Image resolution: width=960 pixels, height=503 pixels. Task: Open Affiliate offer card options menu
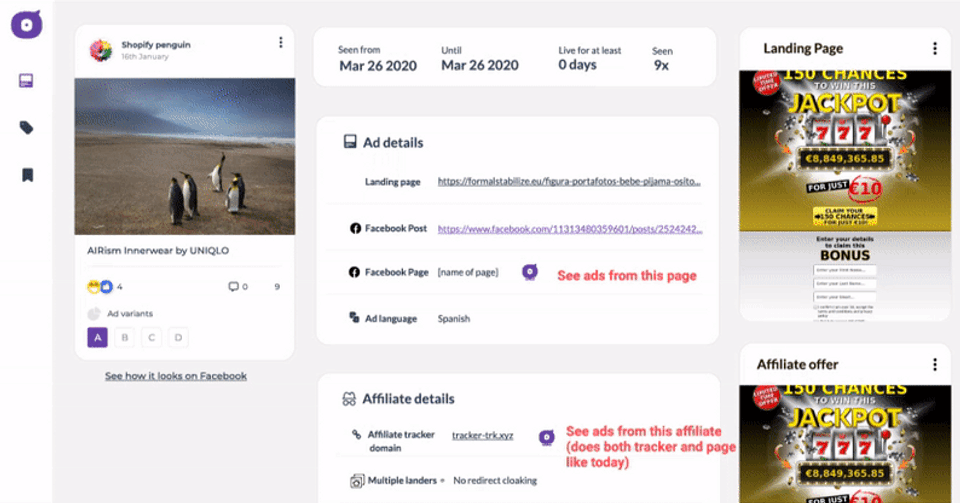[x=934, y=365]
